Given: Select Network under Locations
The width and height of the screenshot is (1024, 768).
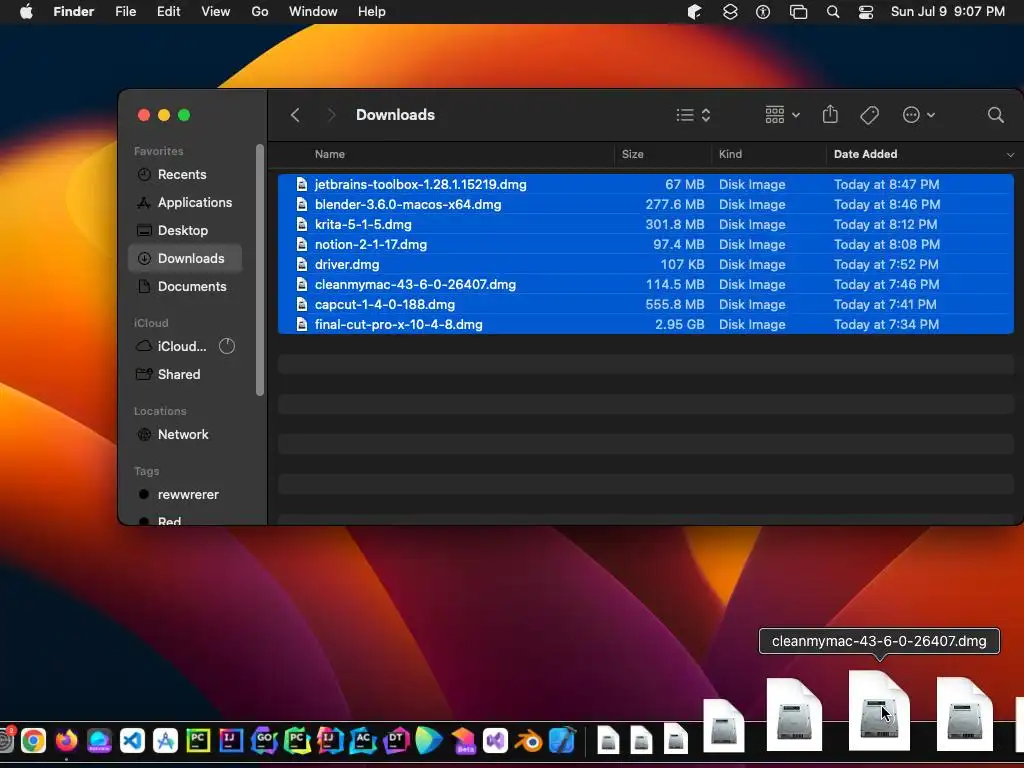Looking at the screenshot, I should [x=185, y=434].
